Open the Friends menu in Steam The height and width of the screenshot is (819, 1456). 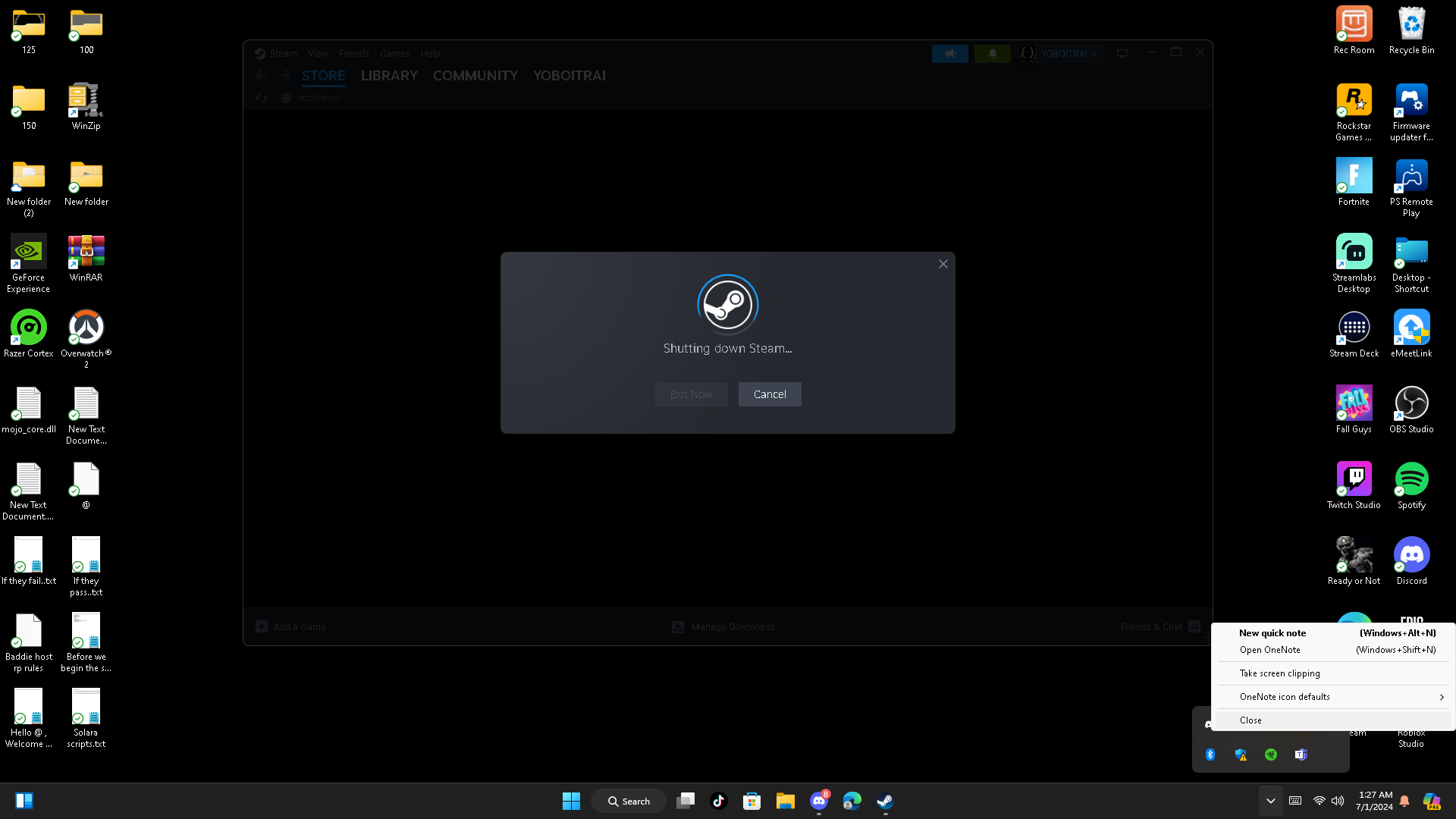(353, 54)
